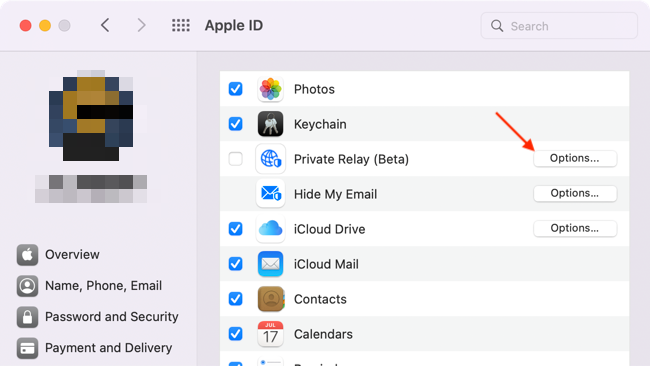Go forward with the right chevron

[x=141, y=25]
